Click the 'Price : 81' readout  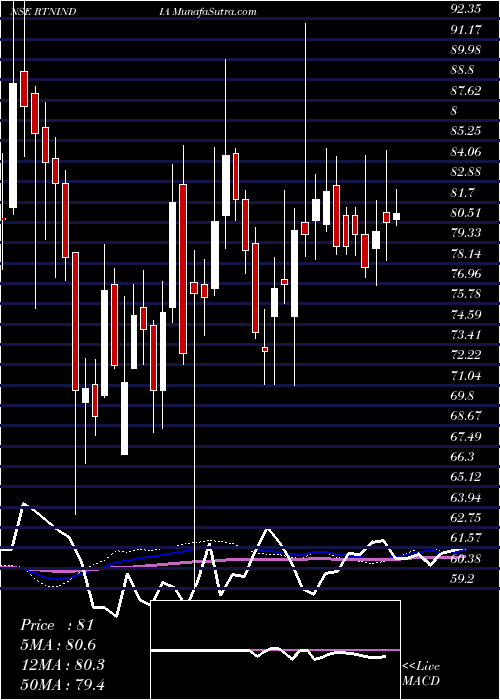coord(57,625)
